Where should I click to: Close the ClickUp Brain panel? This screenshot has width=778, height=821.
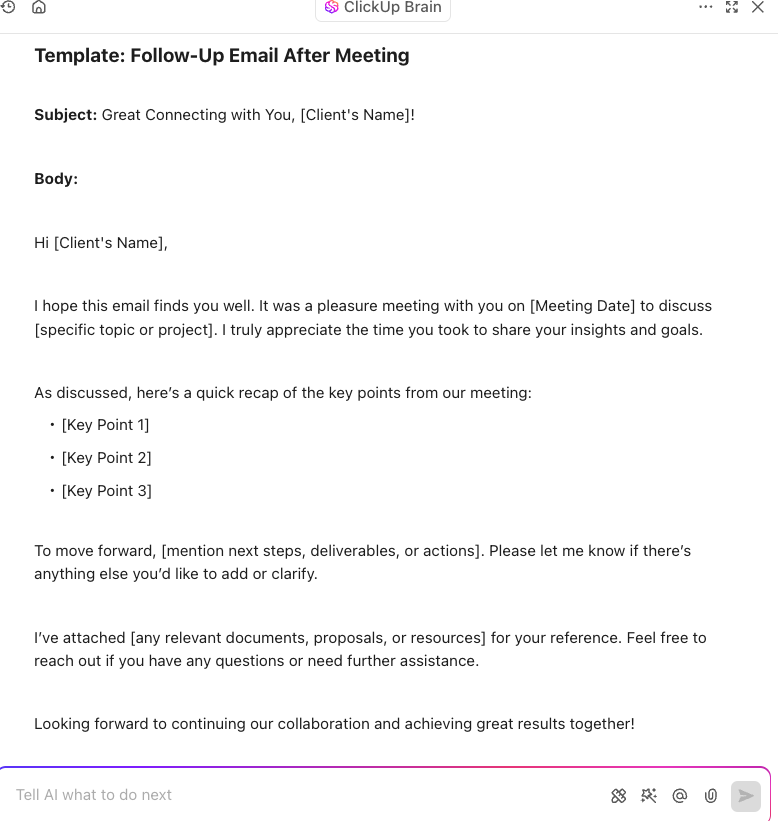coord(757,8)
